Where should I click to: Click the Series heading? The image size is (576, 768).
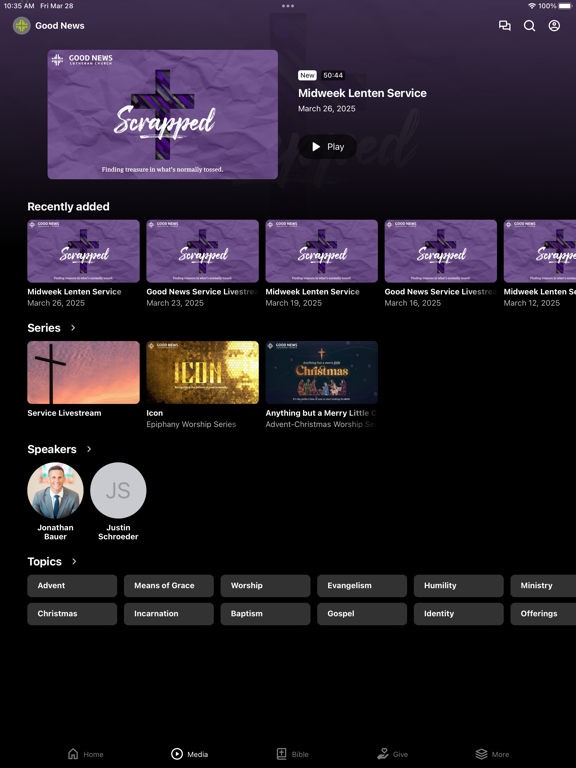pos(44,328)
